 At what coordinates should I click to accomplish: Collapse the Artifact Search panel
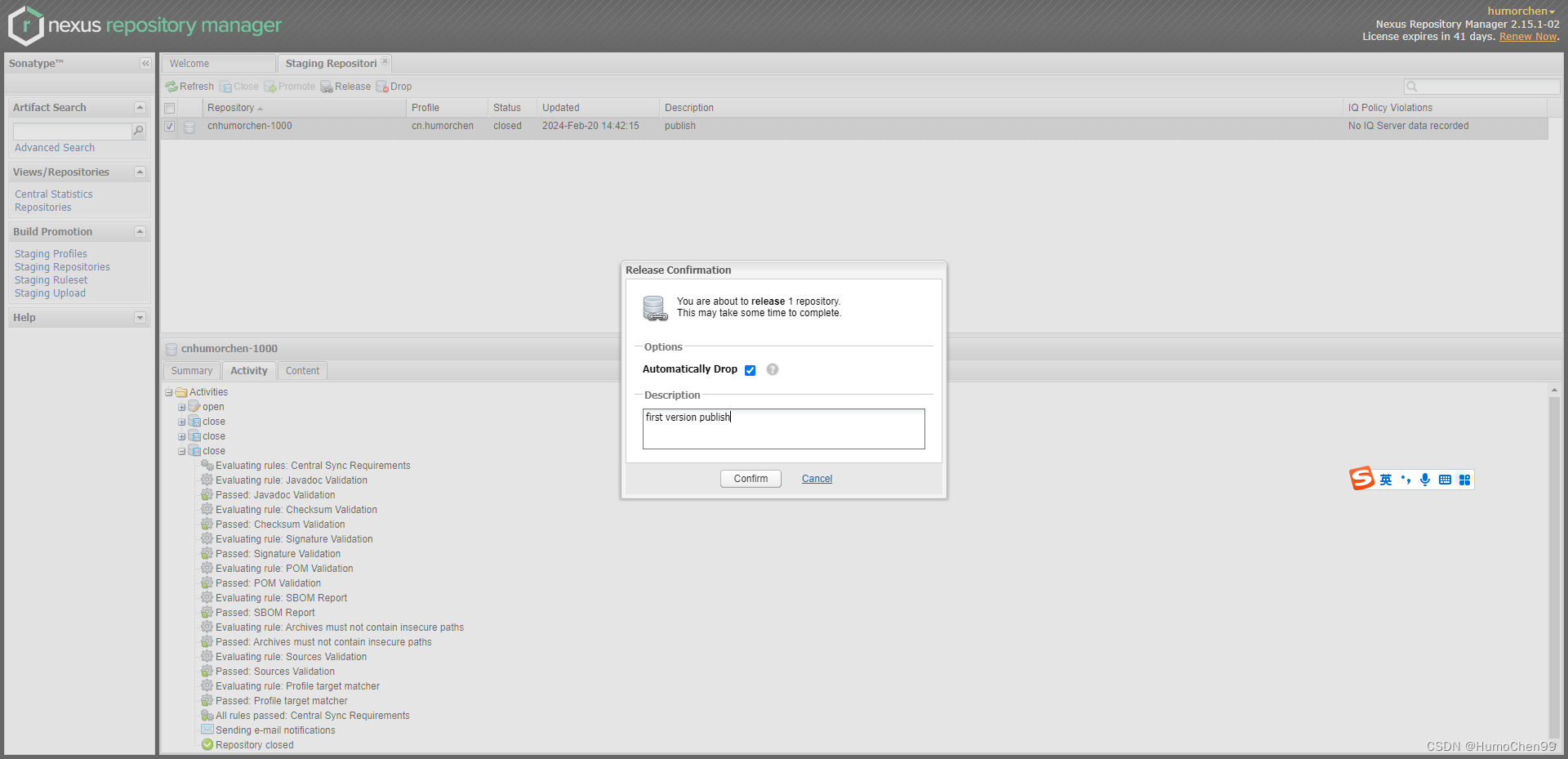[140, 108]
